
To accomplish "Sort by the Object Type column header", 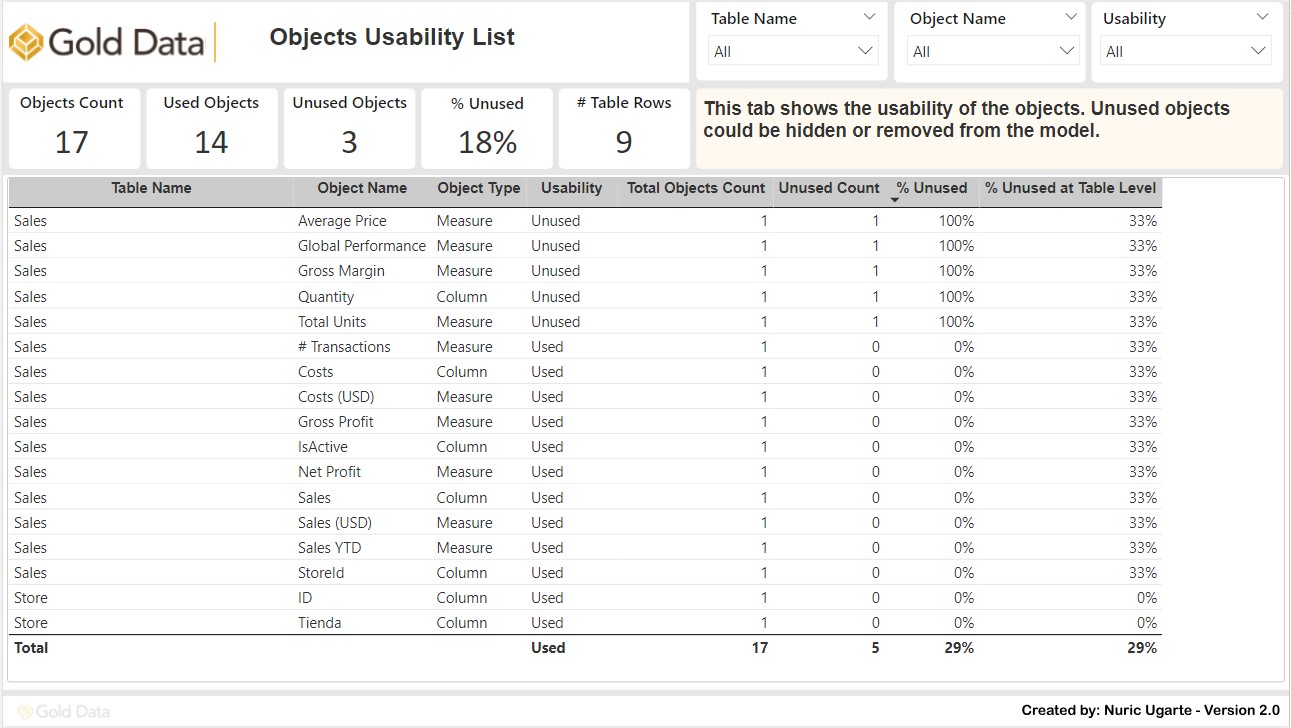I will [478, 188].
